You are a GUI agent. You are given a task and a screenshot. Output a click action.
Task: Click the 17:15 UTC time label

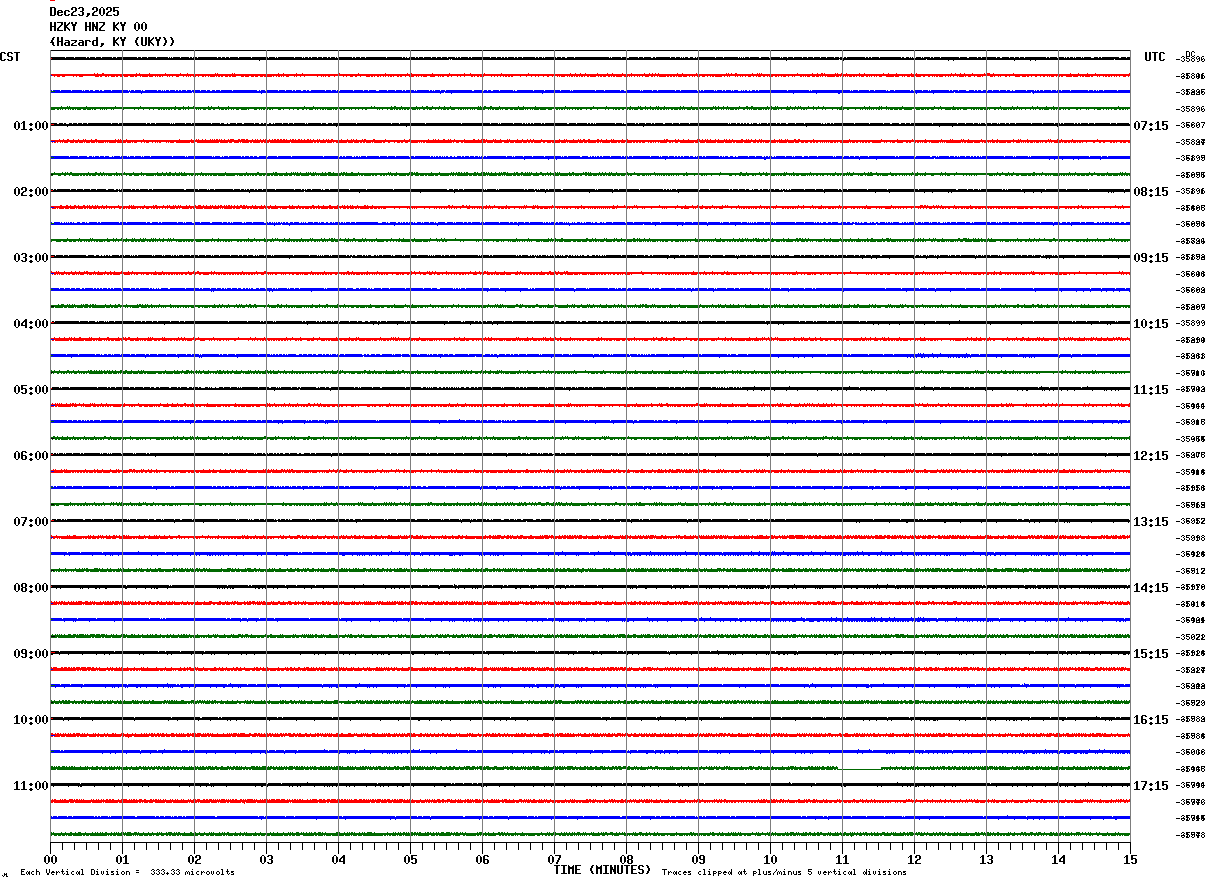1151,786
